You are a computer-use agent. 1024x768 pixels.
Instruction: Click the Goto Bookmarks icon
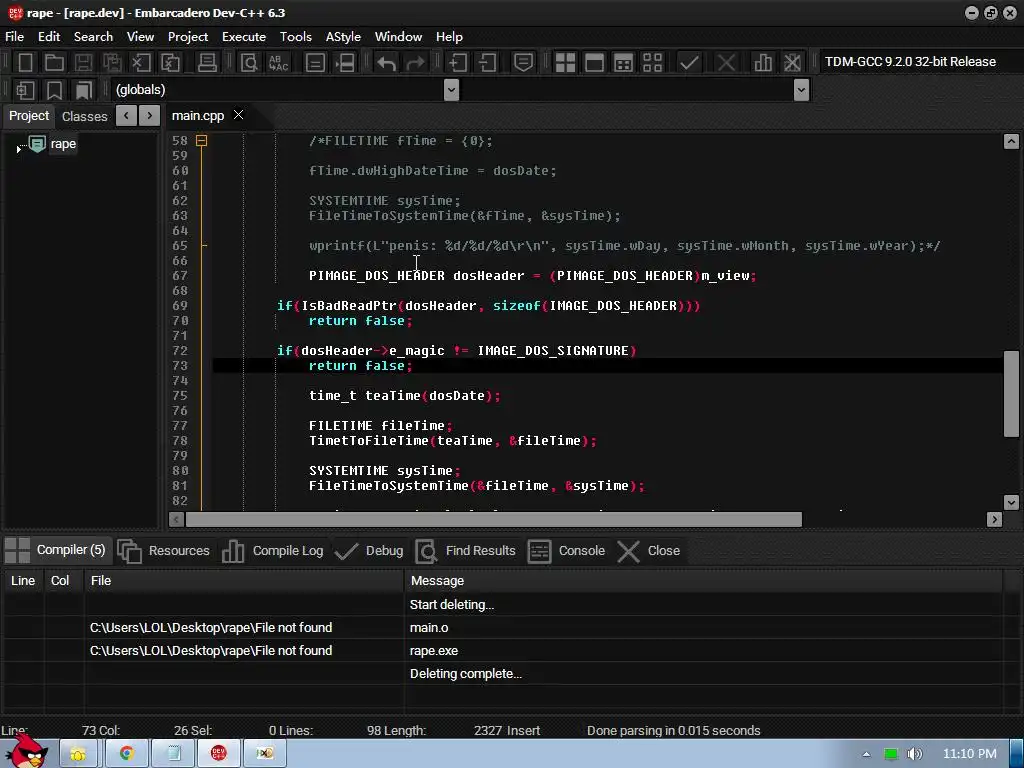click(x=84, y=90)
